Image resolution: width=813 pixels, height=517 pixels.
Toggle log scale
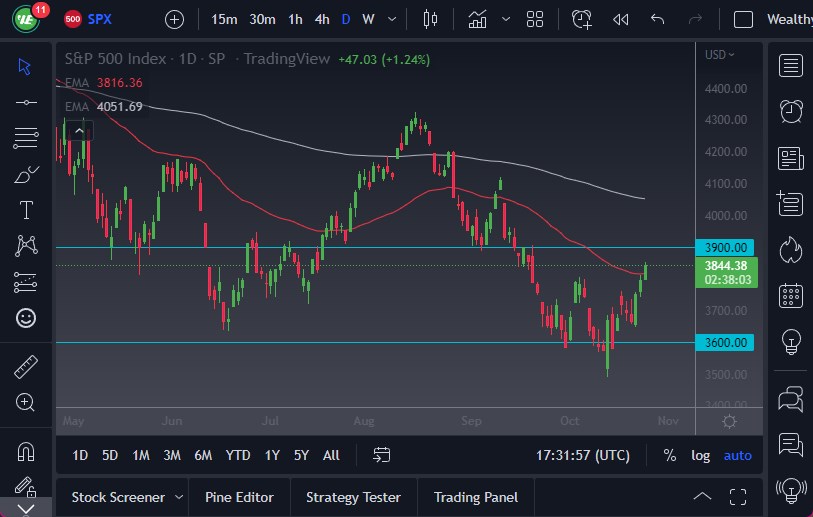click(700, 455)
